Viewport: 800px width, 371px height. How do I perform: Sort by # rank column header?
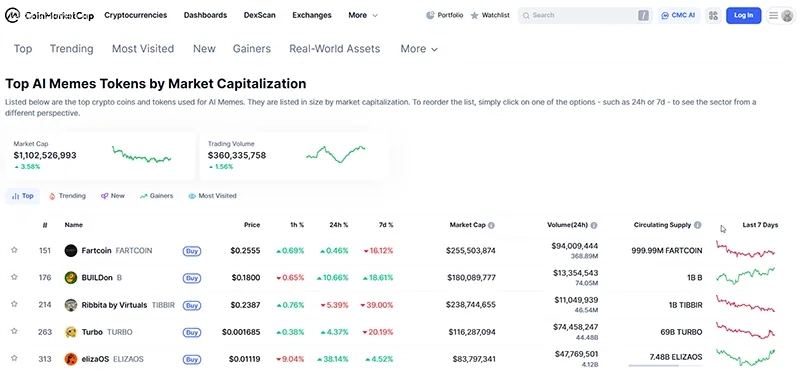pyautogui.click(x=45, y=225)
